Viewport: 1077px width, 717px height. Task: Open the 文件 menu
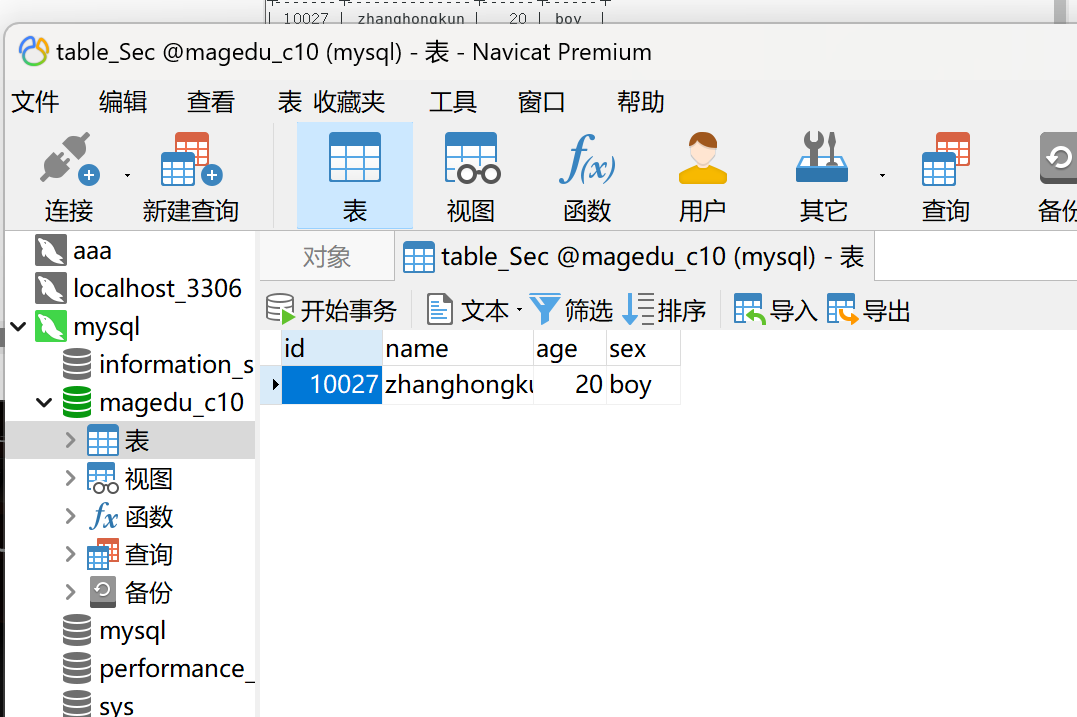[x=35, y=102]
